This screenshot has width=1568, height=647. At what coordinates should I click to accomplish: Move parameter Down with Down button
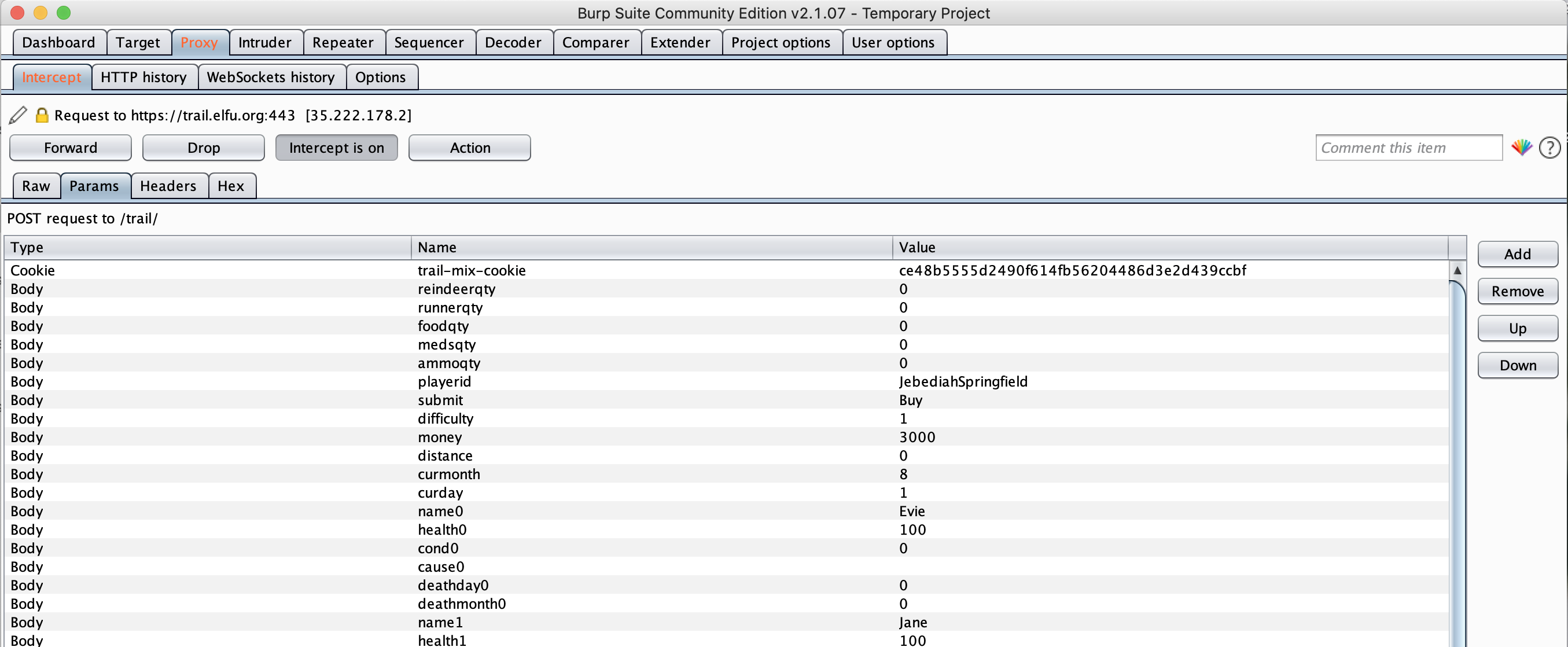(x=1518, y=366)
